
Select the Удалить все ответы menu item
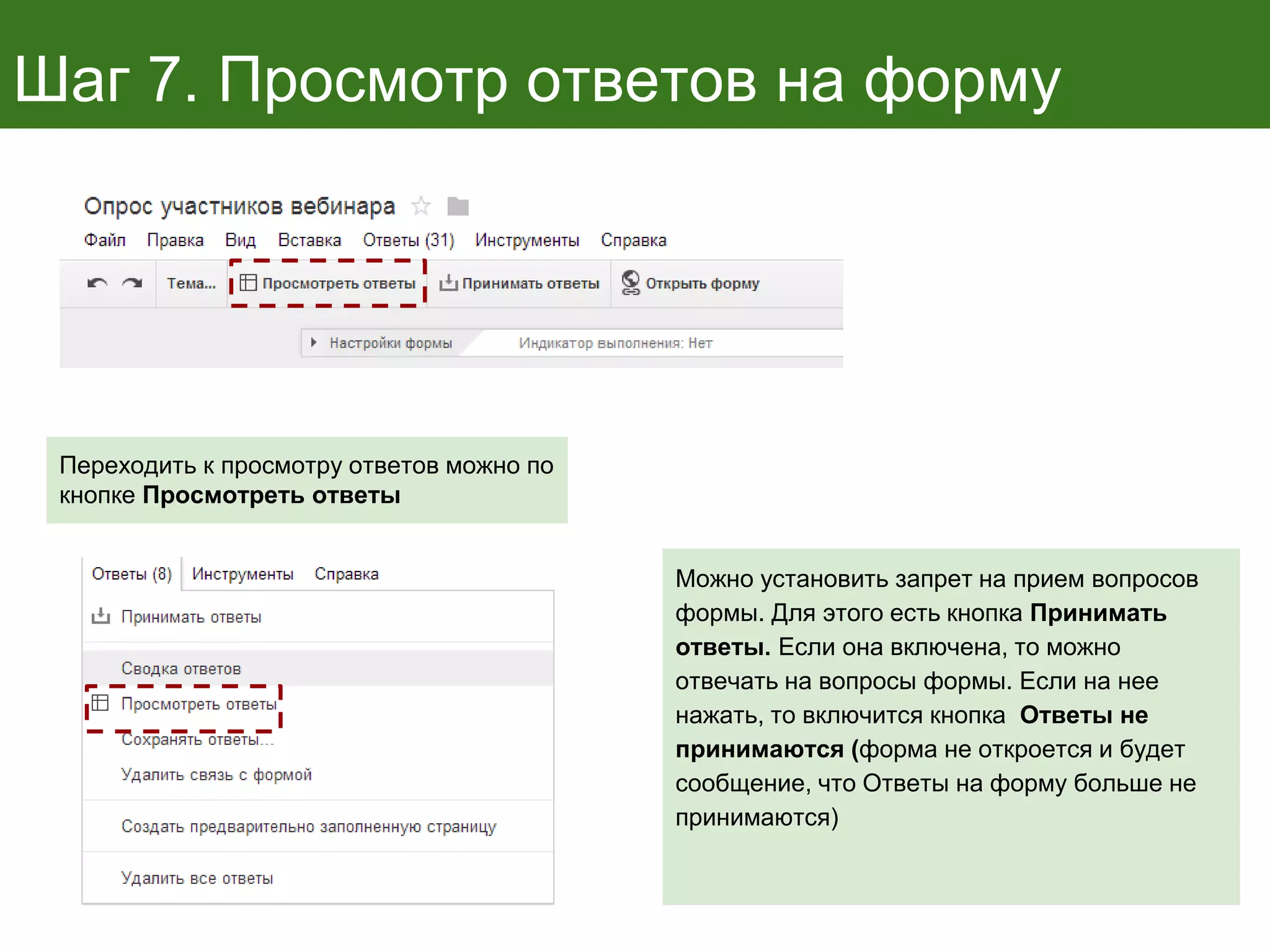point(317,878)
